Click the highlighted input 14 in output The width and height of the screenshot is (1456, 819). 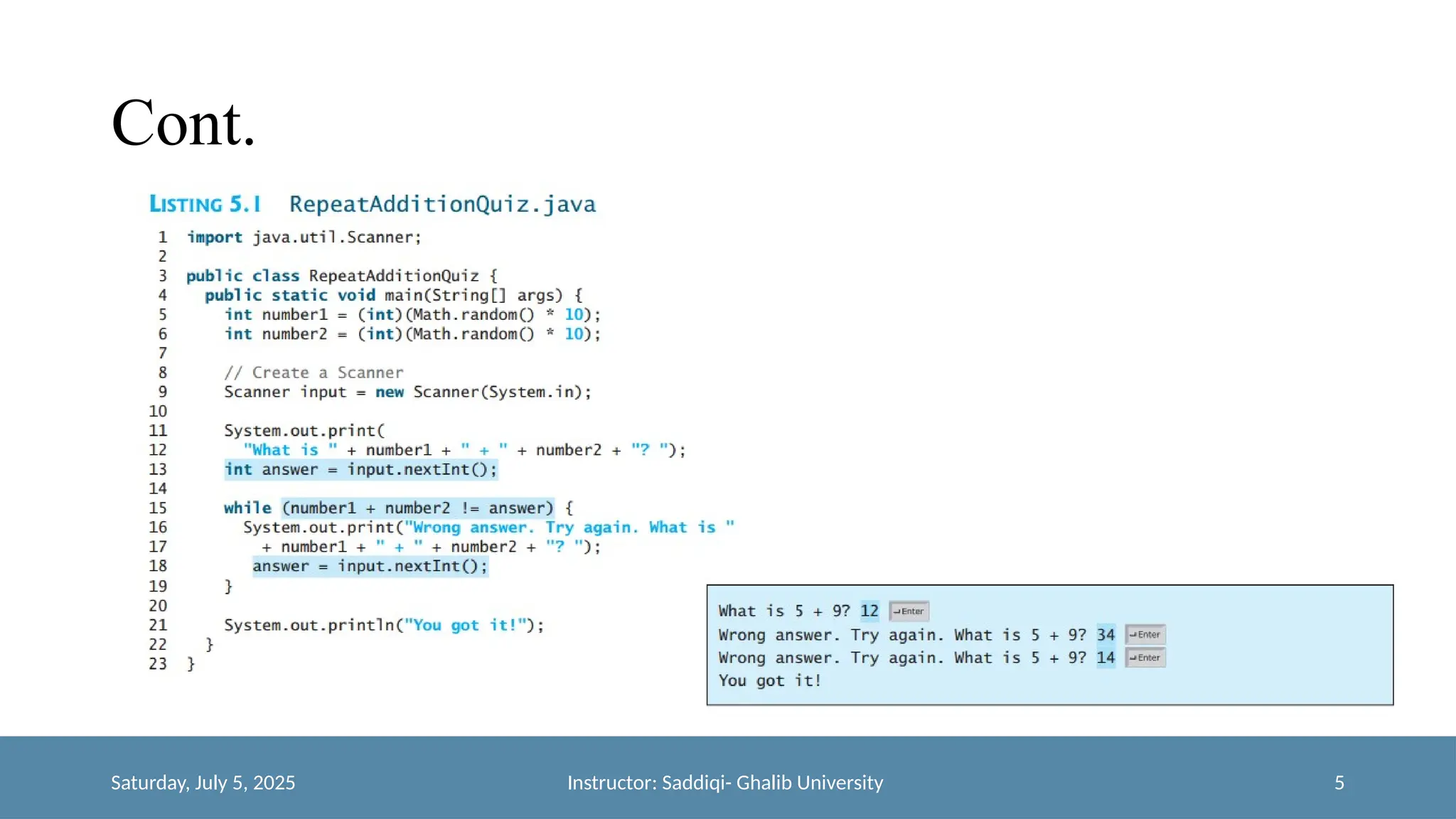click(x=1106, y=658)
